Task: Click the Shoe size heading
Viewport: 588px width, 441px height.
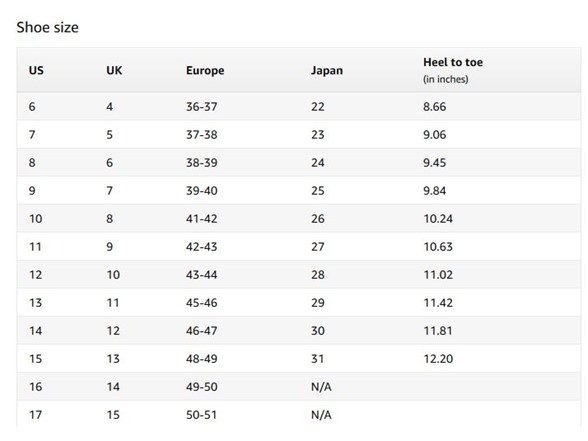Action: tap(48, 27)
